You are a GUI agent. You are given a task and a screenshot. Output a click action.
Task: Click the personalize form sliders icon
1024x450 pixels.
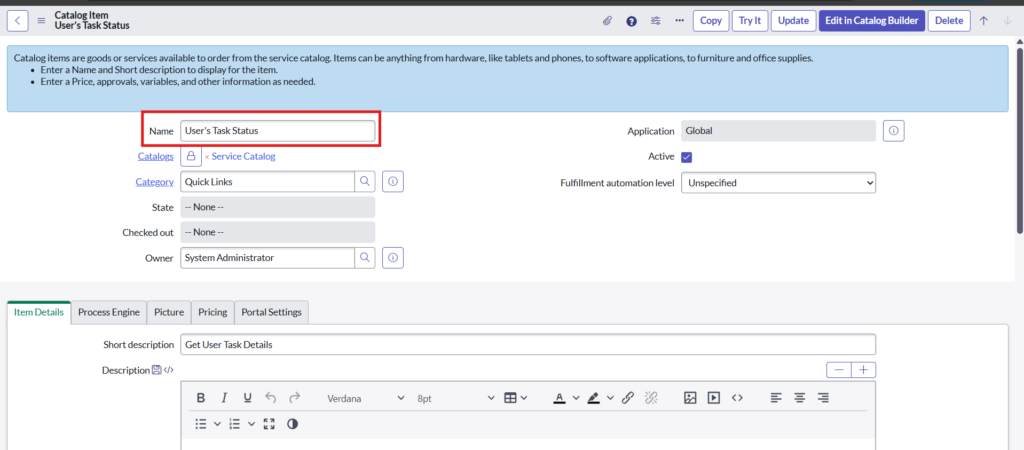click(656, 21)
